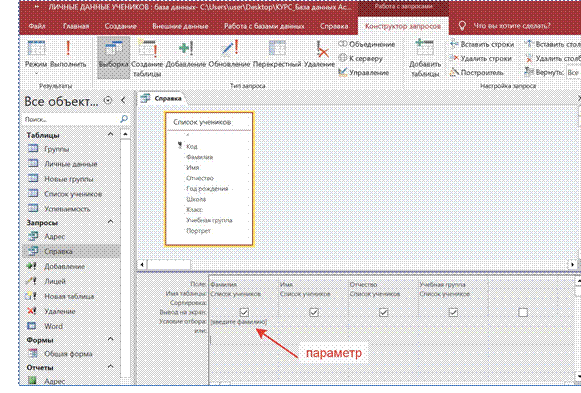Viewport: 581px width, 393px height.
Task: Select Конструктор запросов ribbon tab
Action: [x=403, y=26]
